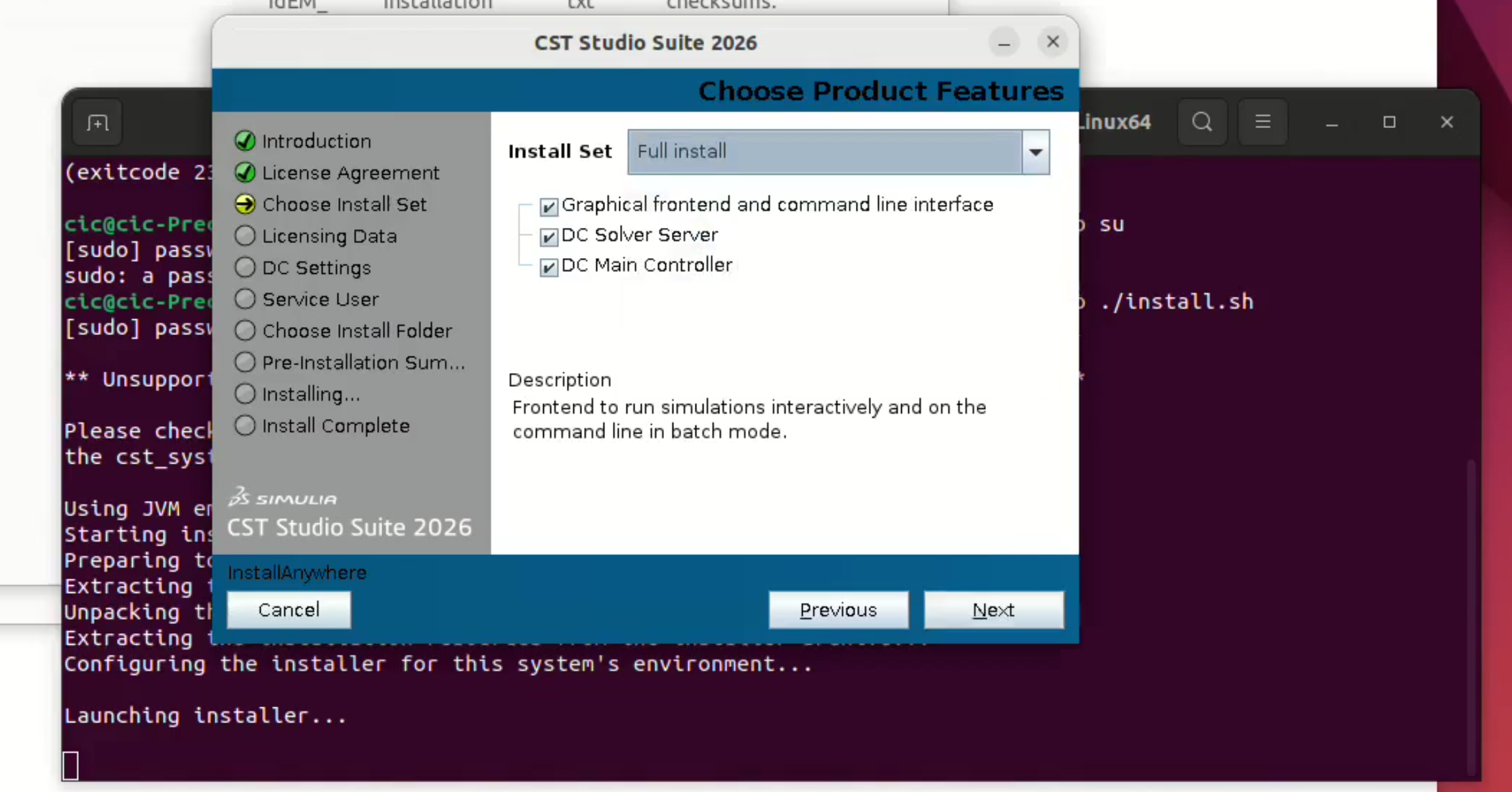Click the Choose Install Set yellow arrow icon
1512x792 pixels.
(245, 204)
